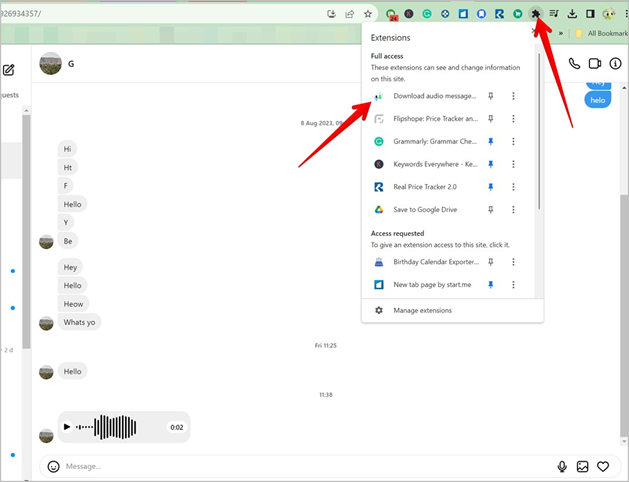
Task: Click the share page icon in address bar
Action: coord(349,14)
